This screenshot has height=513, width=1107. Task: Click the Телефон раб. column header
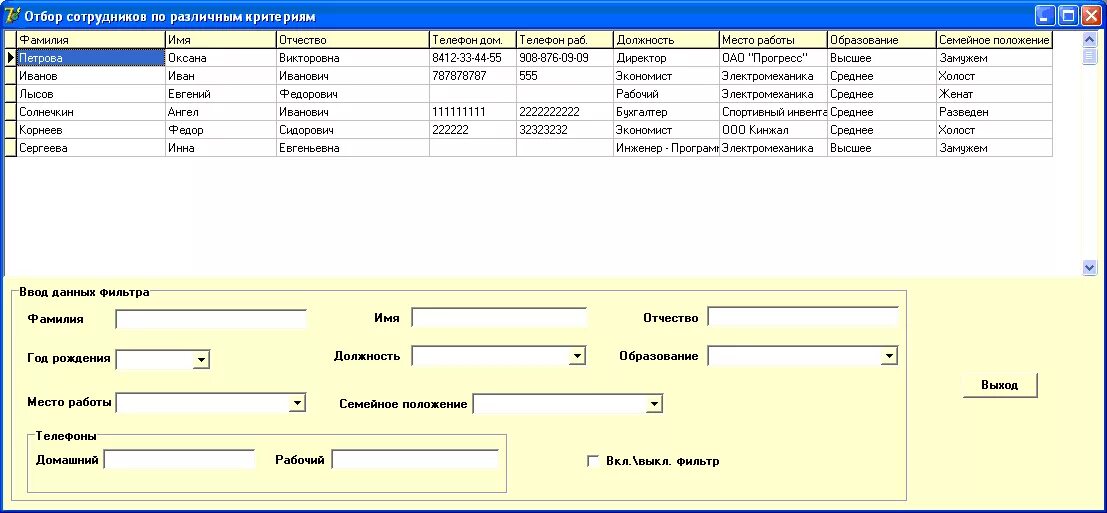pos(565,40)
